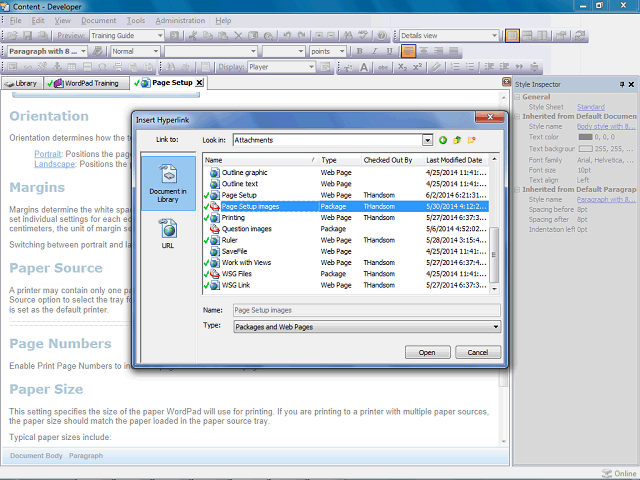The width and height of the screenshot is (640, 480).
Task: Click the file list vertical scrollbar thumb
Action: tap(494, 255)
